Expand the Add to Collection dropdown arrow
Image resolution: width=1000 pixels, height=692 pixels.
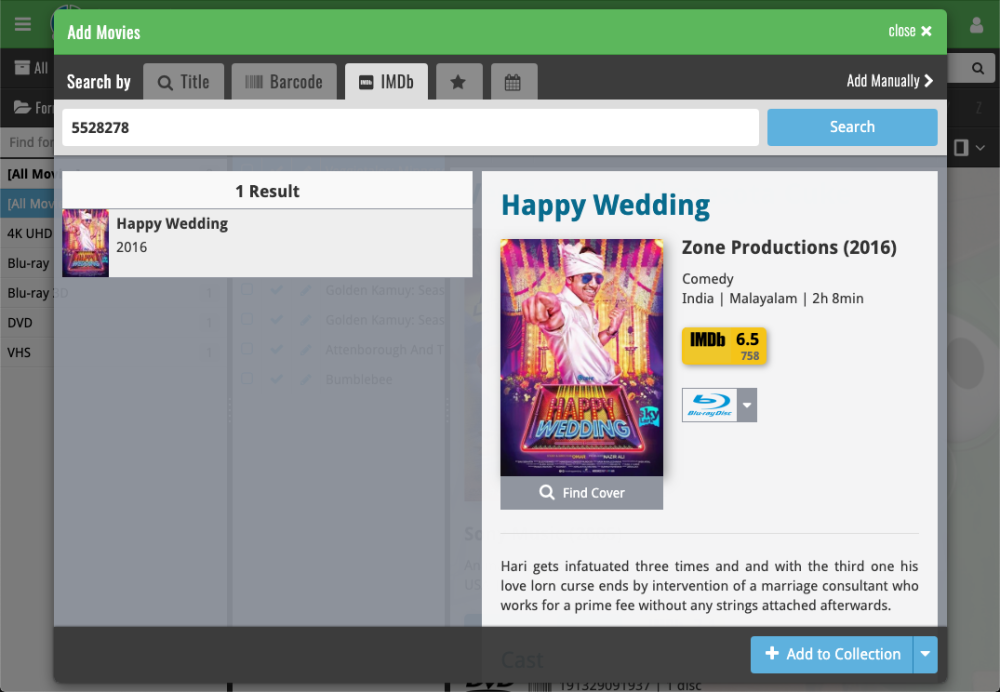click(925, 654)
